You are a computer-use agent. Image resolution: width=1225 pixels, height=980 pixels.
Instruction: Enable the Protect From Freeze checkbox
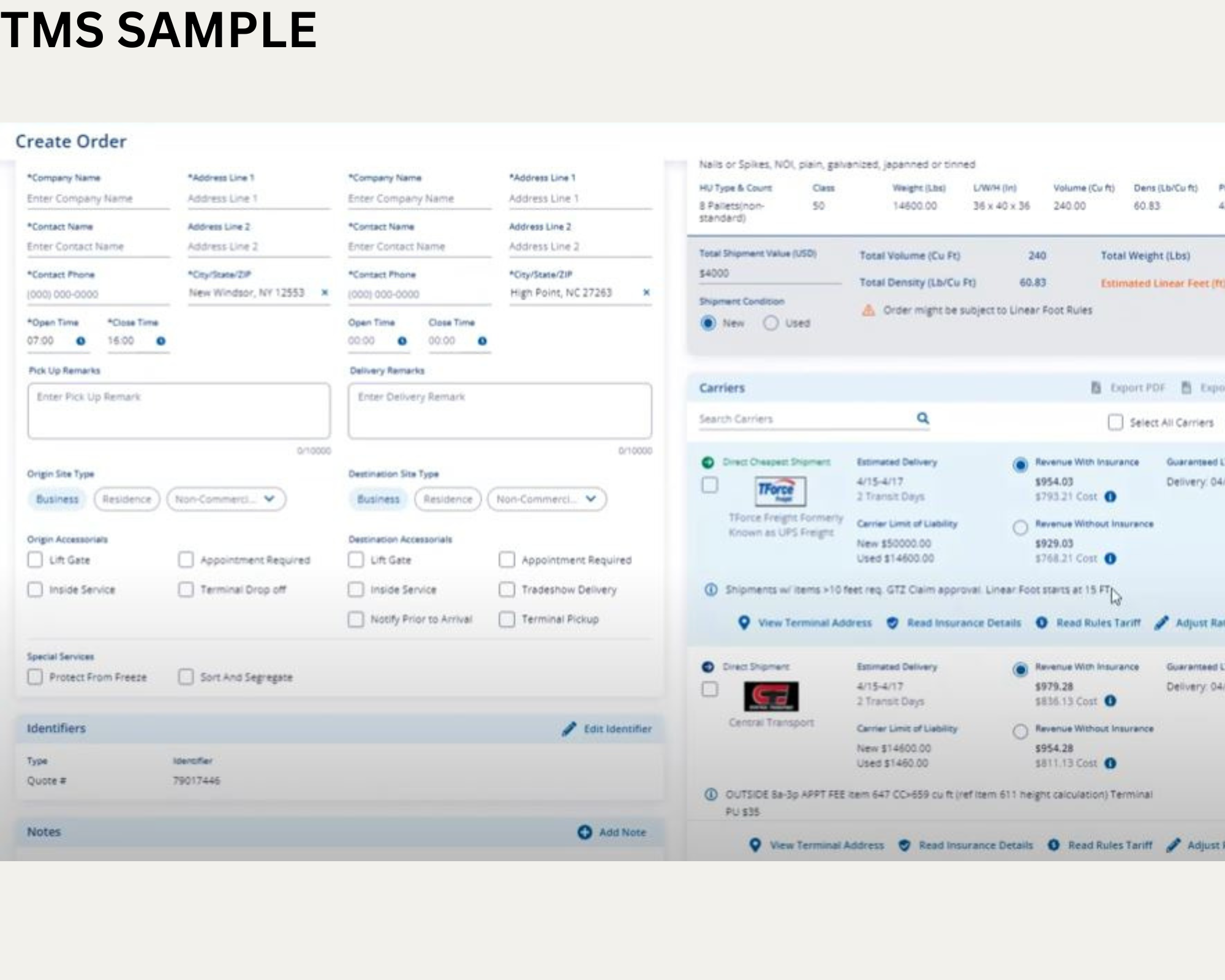point(36,677)
